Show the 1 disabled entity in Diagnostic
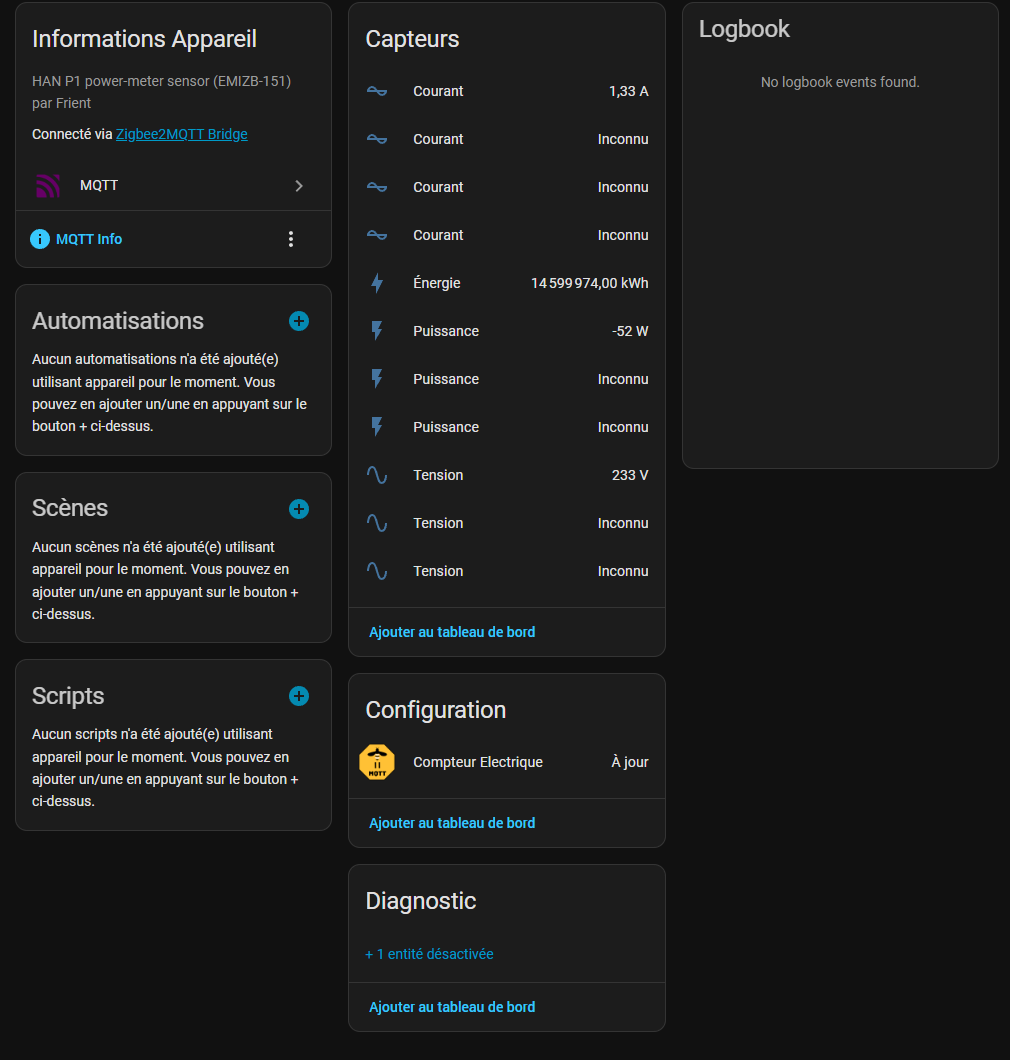The width and height of the screenshot is (1010, 1060). tap(430, 954)
